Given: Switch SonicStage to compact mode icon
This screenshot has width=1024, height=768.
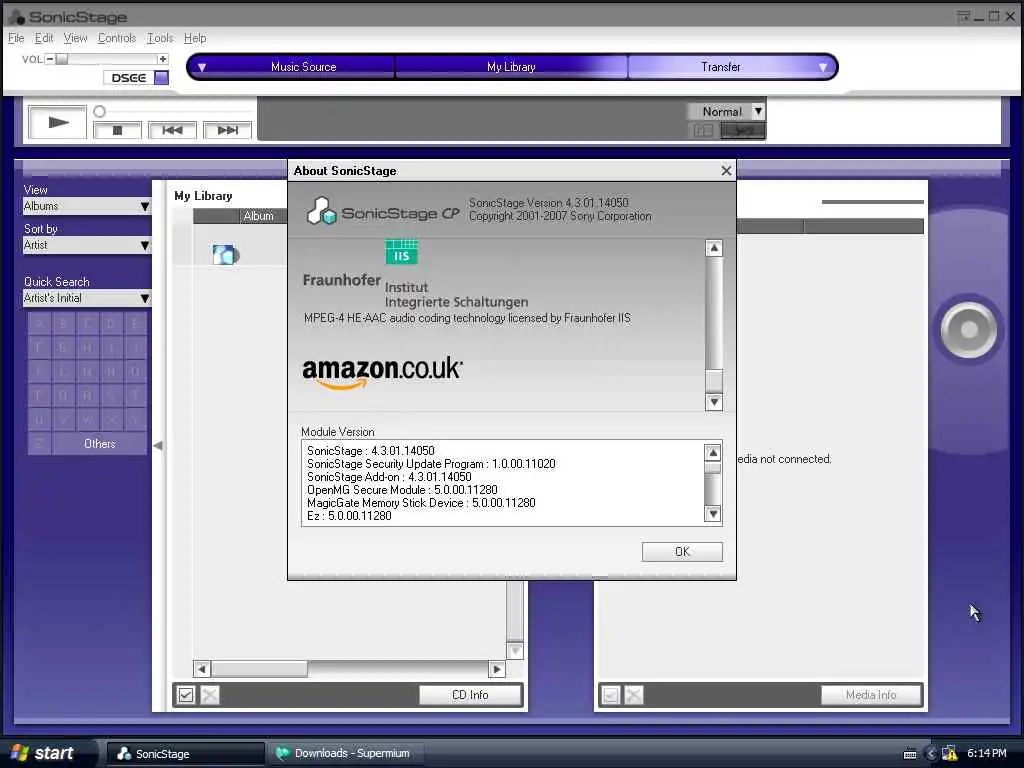Looking at the screenshot, I should pos(963,16).
